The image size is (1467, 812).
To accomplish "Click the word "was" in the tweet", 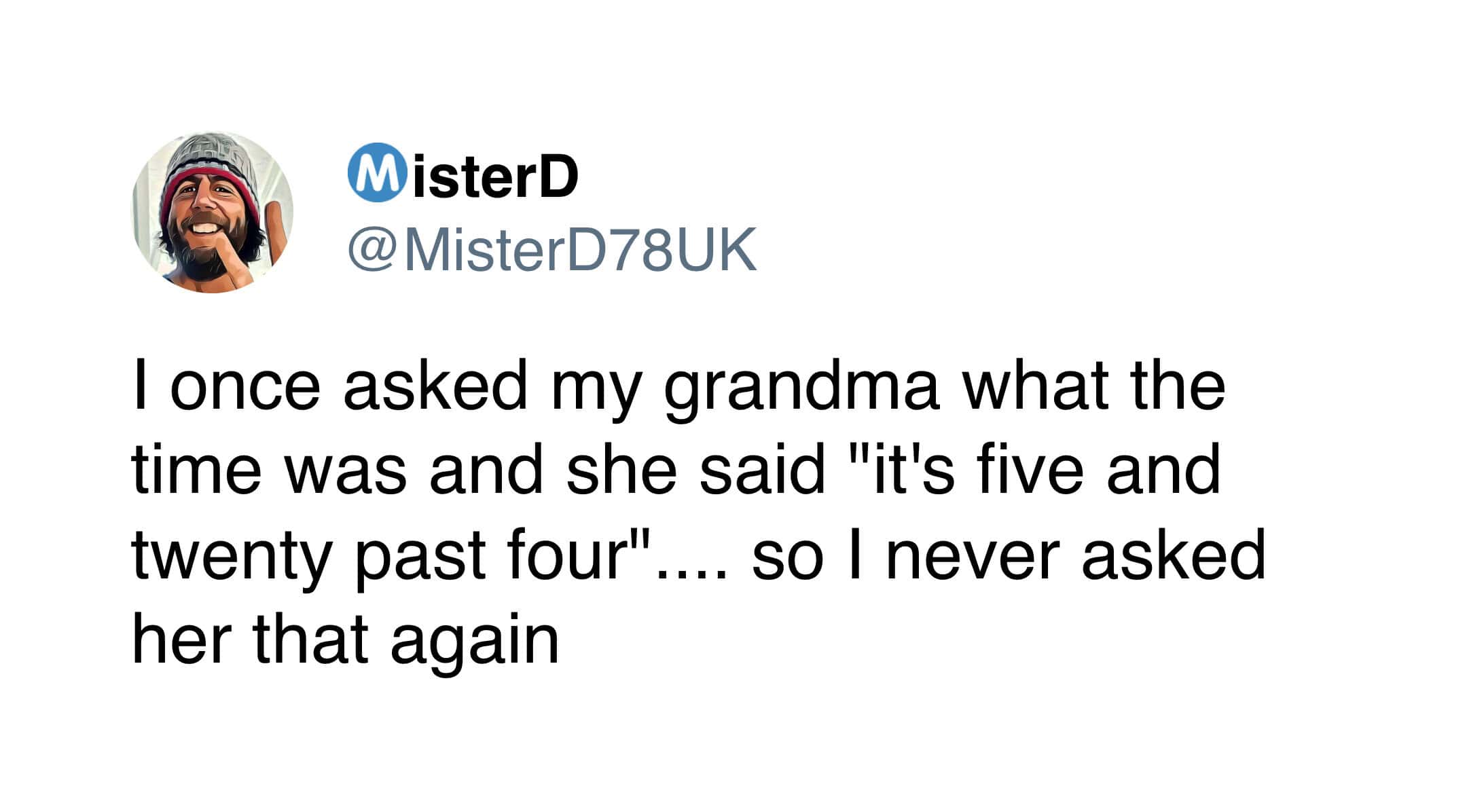I will pyautogui.click(x=346, y=473).
